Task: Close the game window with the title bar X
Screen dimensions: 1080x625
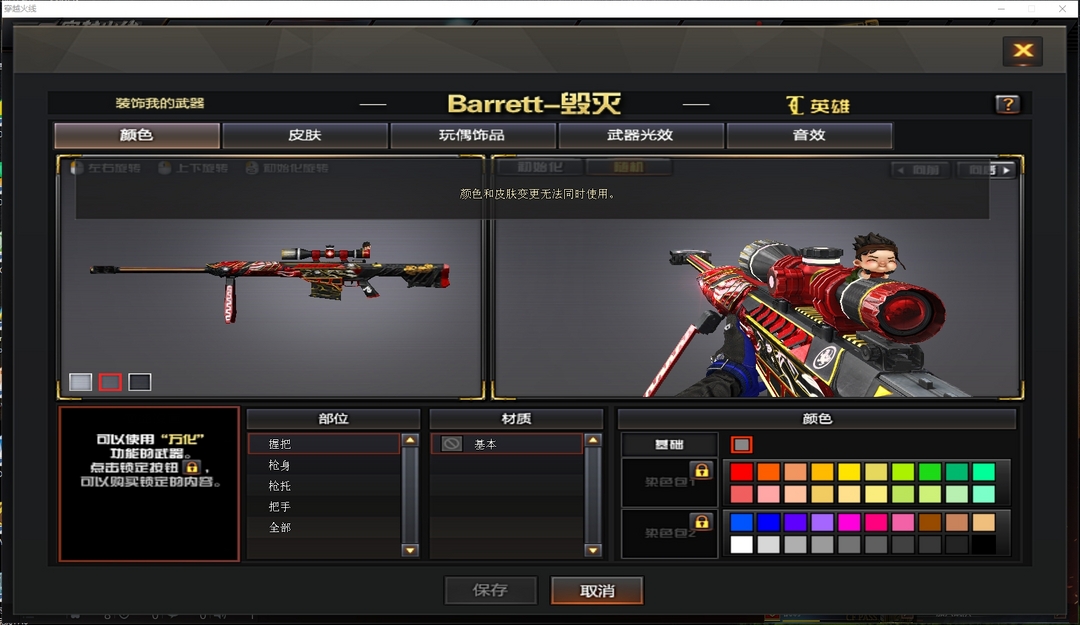Action: click(x=1063, y=8)
